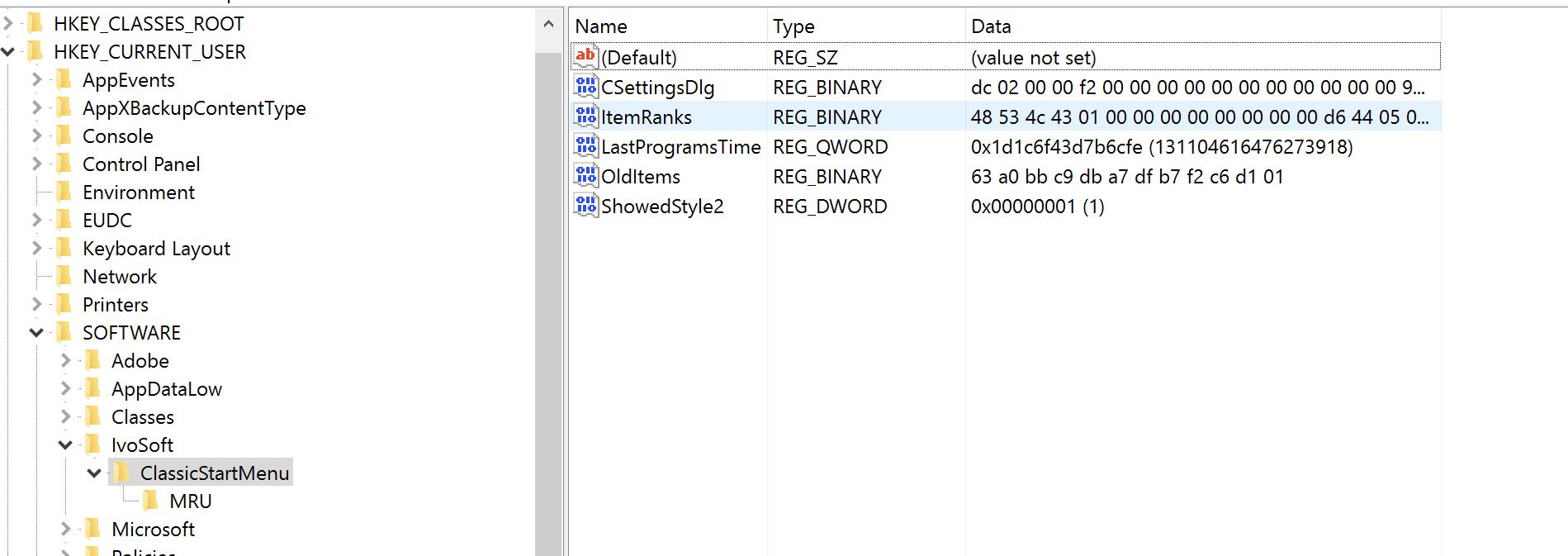Screen dimensions: 1568x556
Task: Collapse the SOFTWARE key
Action: (36, 333)
